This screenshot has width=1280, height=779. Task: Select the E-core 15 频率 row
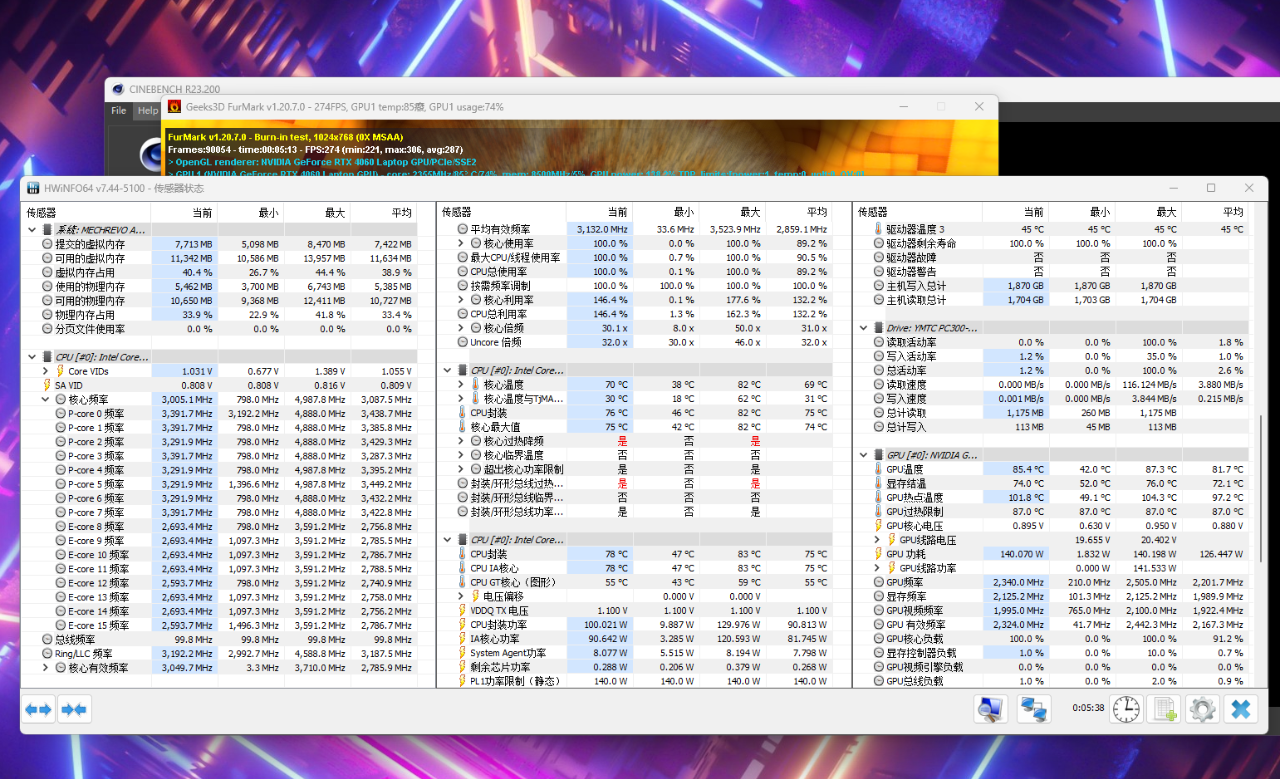[219, 625]
